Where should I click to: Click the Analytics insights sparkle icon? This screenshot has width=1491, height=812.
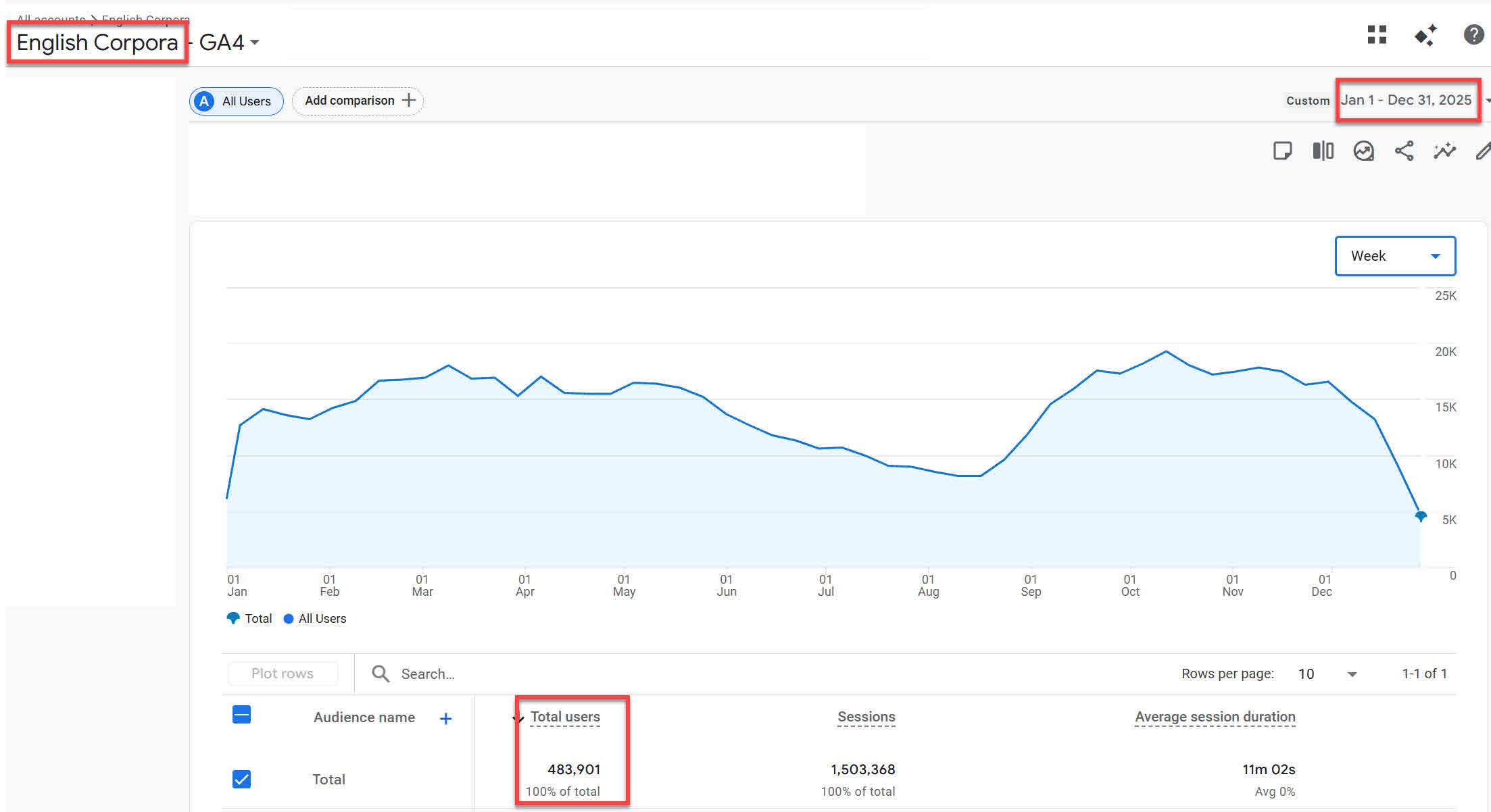point(1425,35)
